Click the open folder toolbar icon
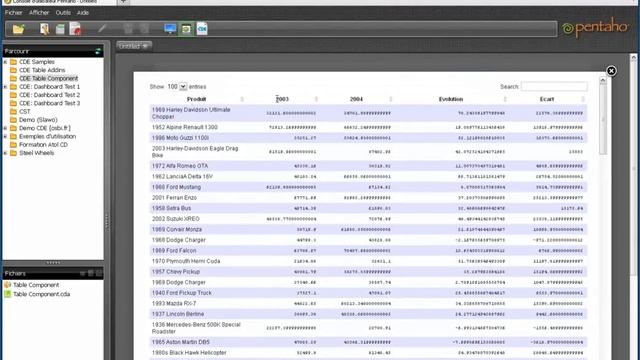Viewport: 640px width, 360px height. tap(18, 29)
